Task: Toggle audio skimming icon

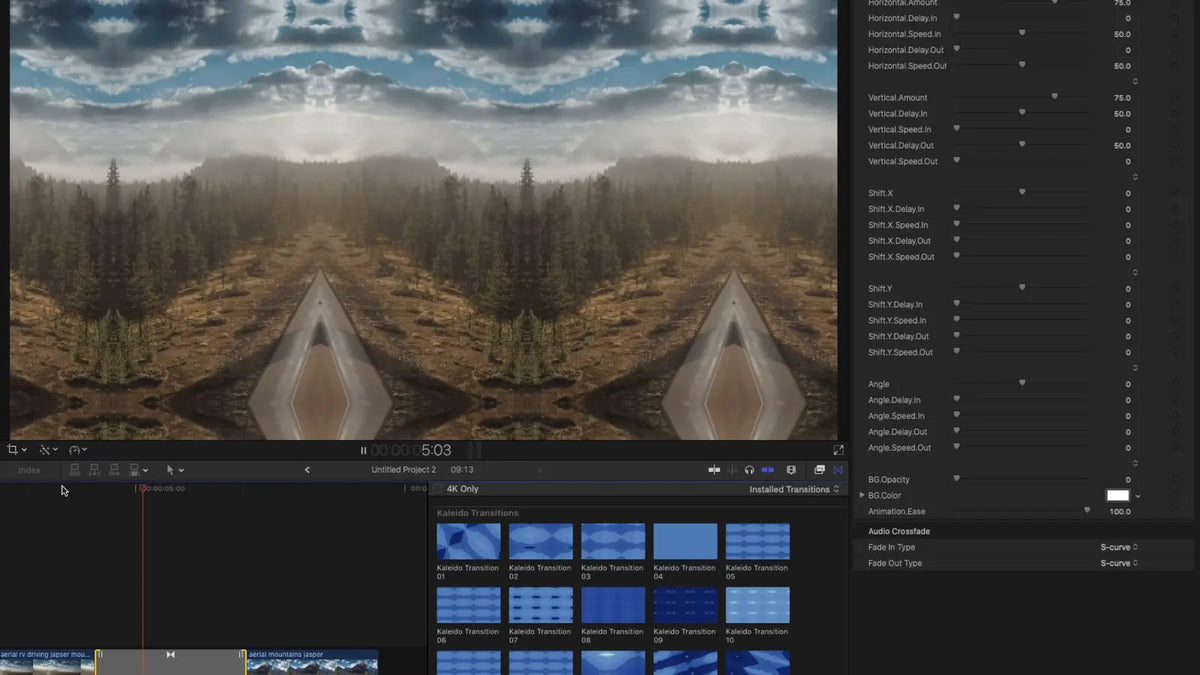Action: click(732, 470)
